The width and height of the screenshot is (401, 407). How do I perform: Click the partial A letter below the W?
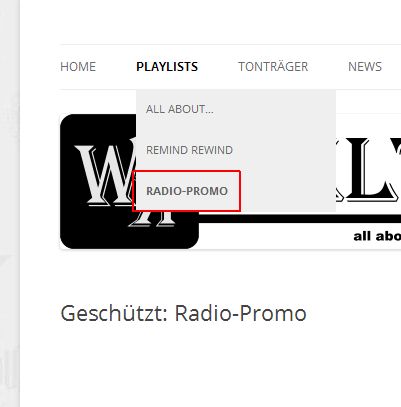tap(152, 219)
